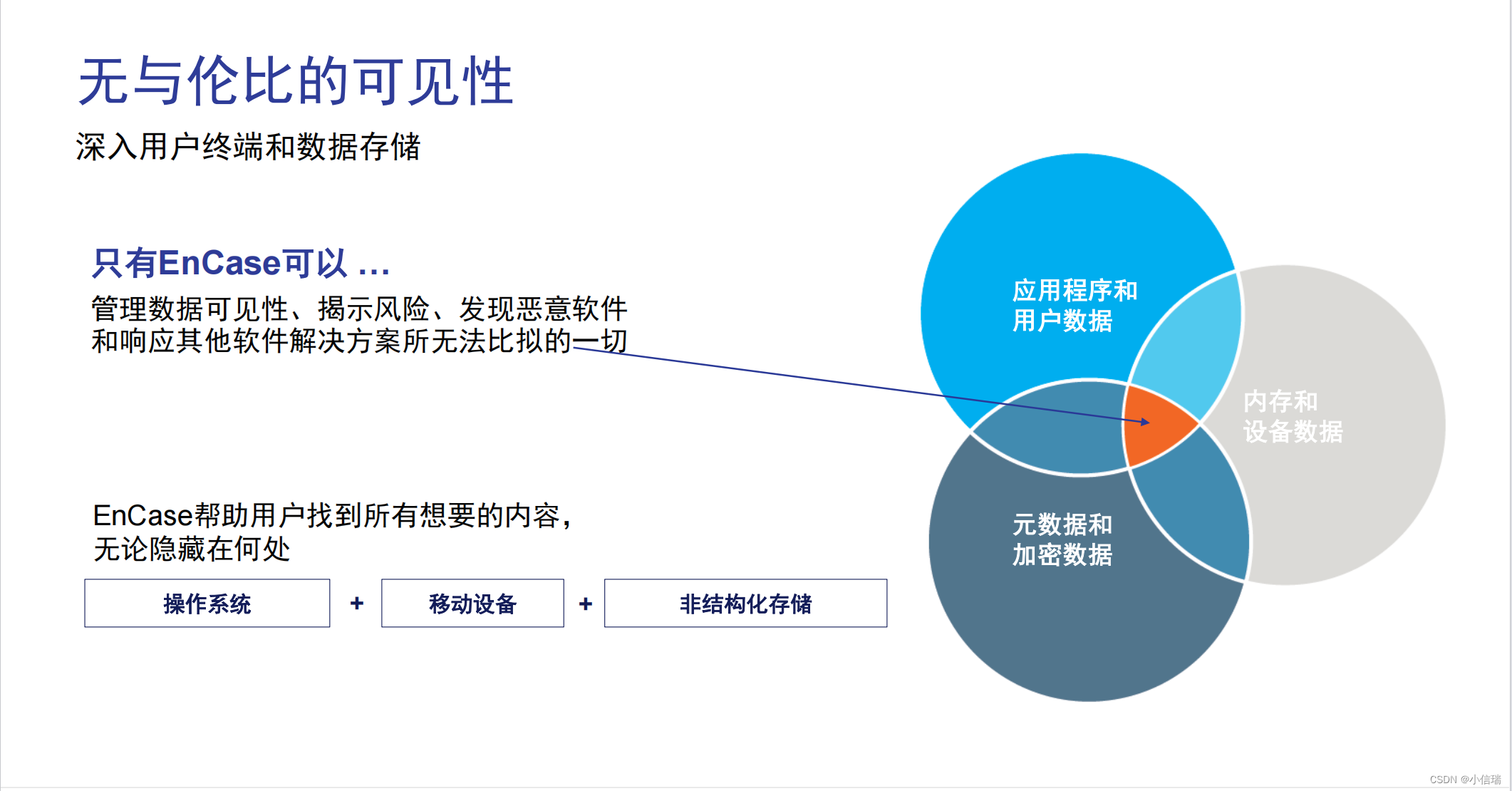Click line 和响应其他软件解决方案所无法比拟的一切
The height and width of the screenshot is (791, 1512).
[x=359, y=341]
